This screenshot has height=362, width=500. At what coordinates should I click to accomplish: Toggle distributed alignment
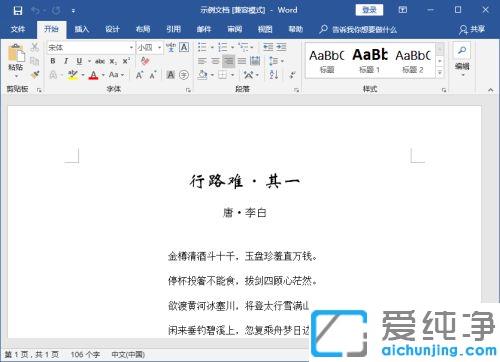(x=255, y=61)
